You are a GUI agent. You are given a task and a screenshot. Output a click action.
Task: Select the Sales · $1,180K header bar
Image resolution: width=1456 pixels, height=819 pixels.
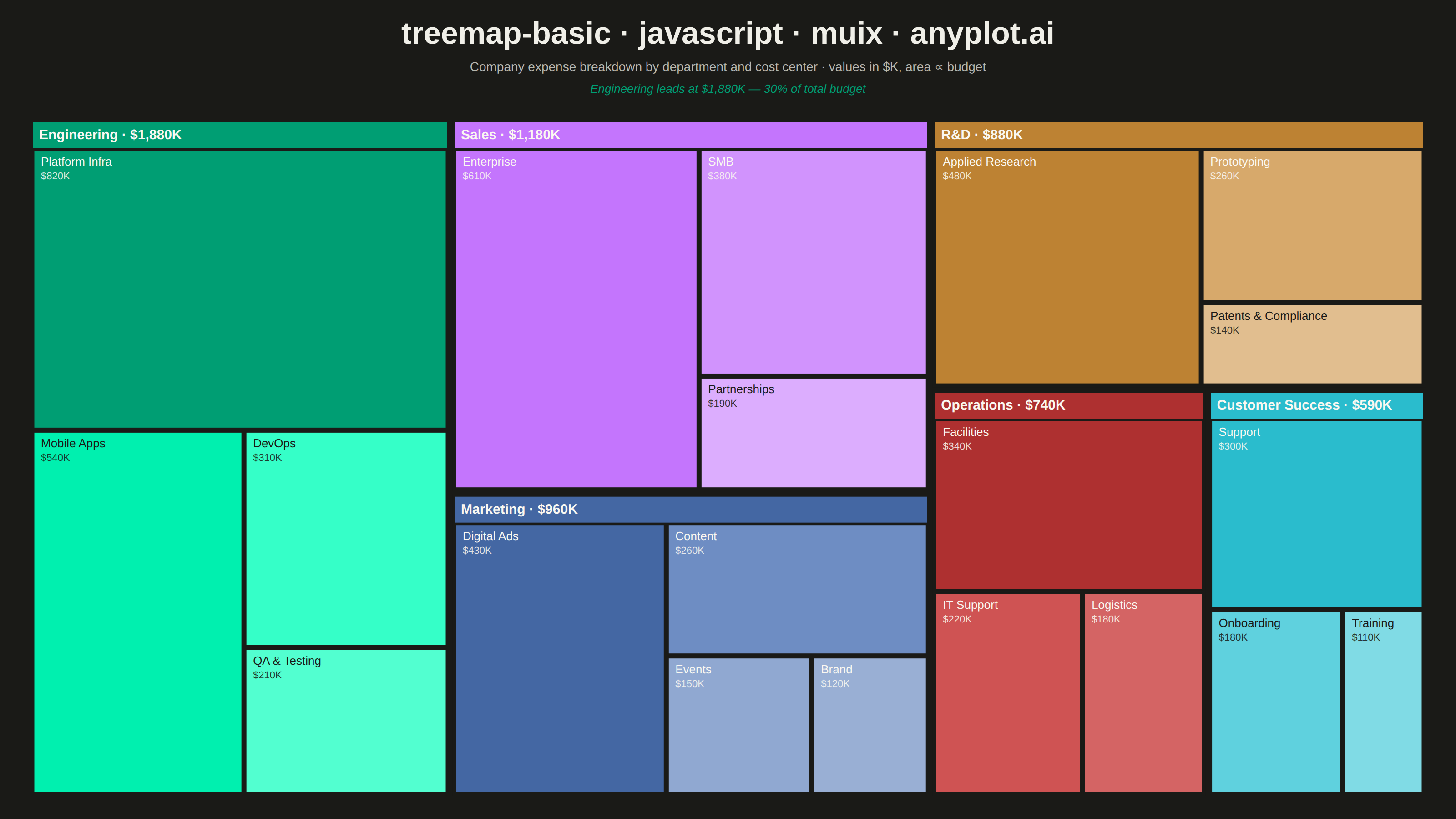[691, 135]
